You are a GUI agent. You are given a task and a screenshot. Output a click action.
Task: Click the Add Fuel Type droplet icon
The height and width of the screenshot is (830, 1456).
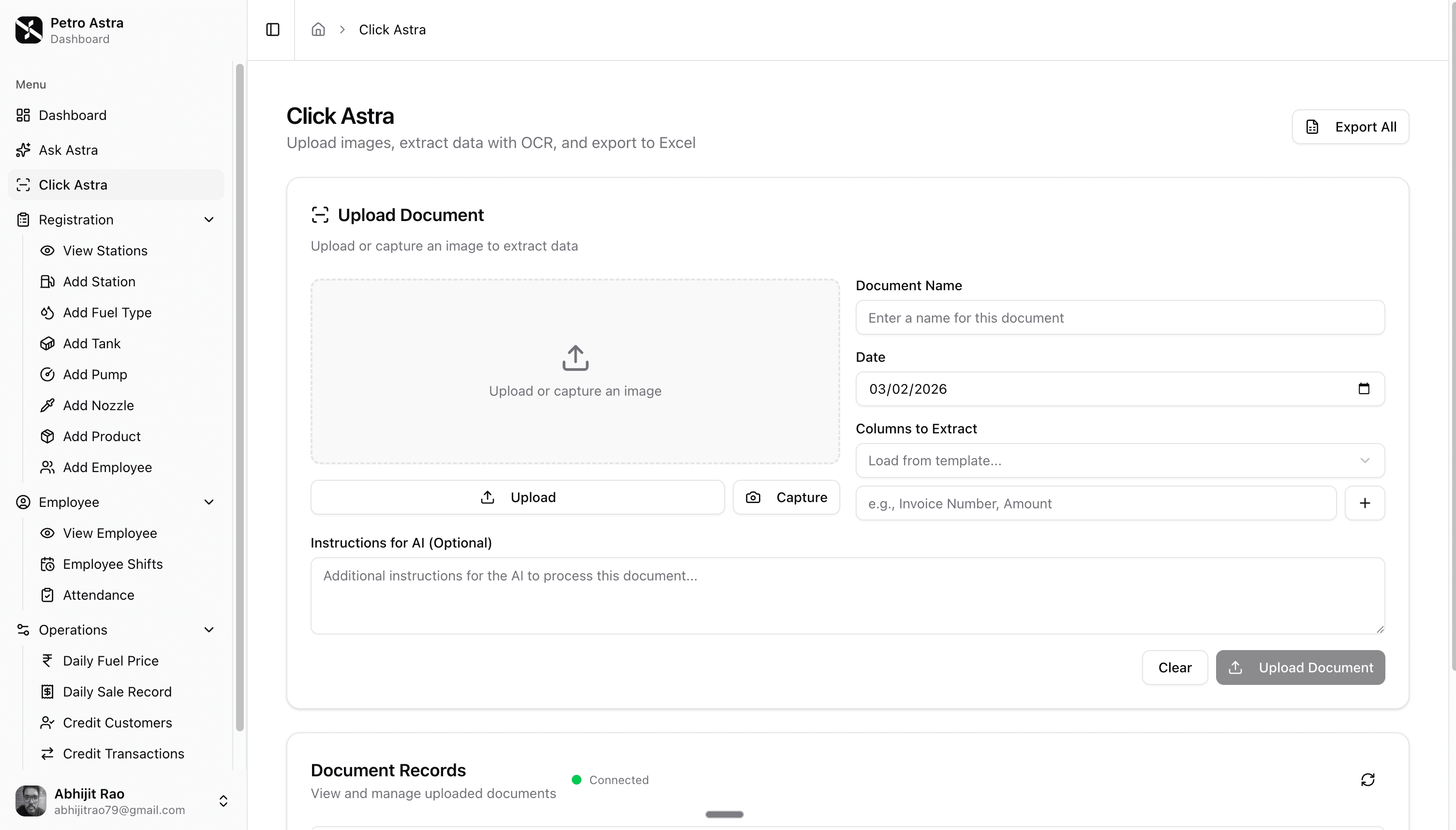(x=48, y=312)
